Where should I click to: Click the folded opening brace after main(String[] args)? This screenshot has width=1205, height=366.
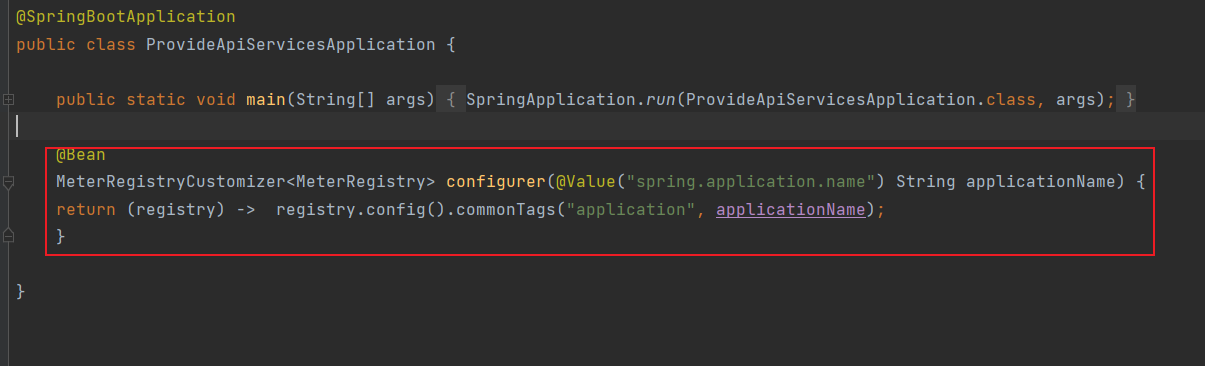click(451, 99)
